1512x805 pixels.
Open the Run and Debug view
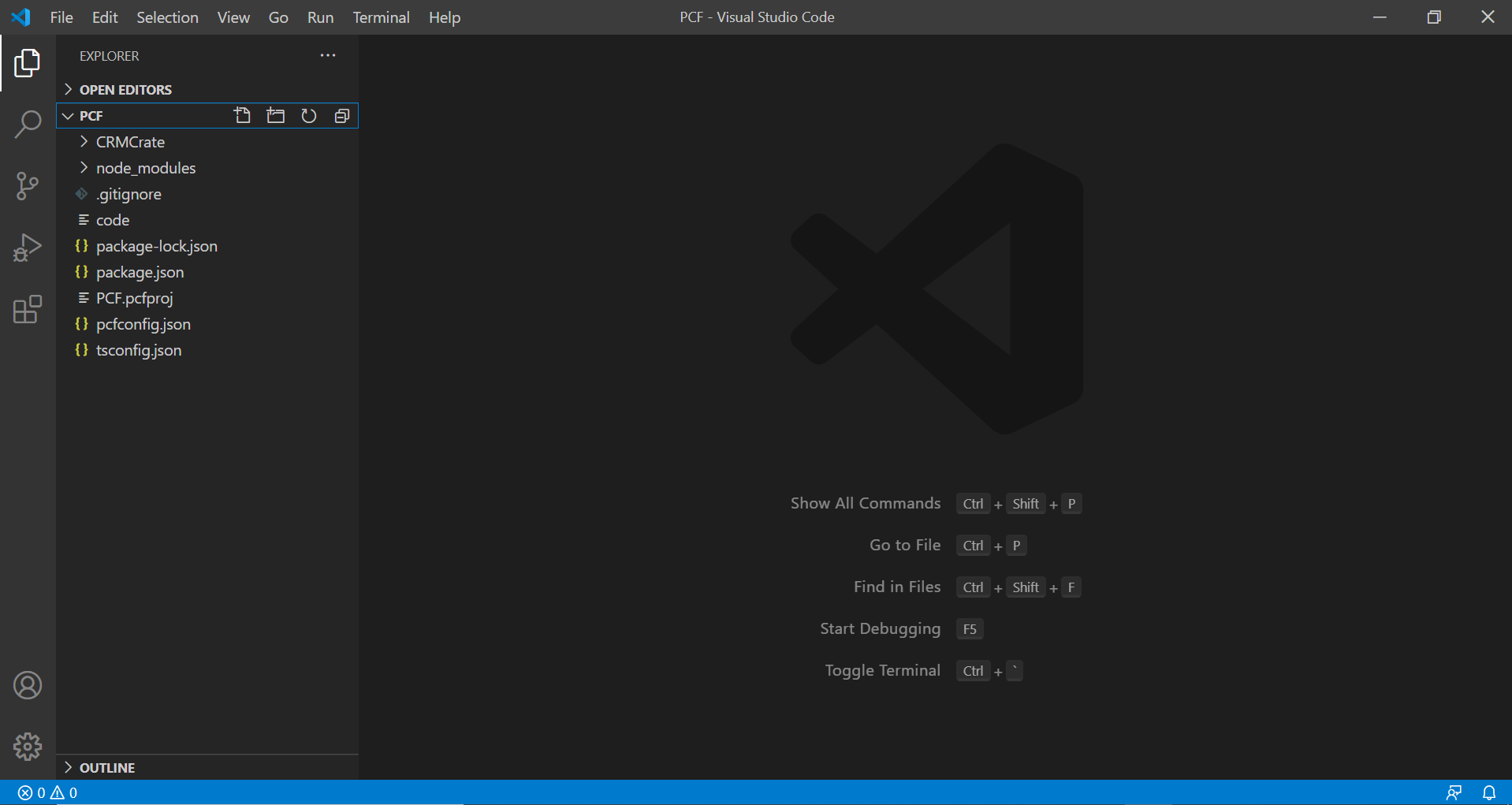tap(28, 248)
